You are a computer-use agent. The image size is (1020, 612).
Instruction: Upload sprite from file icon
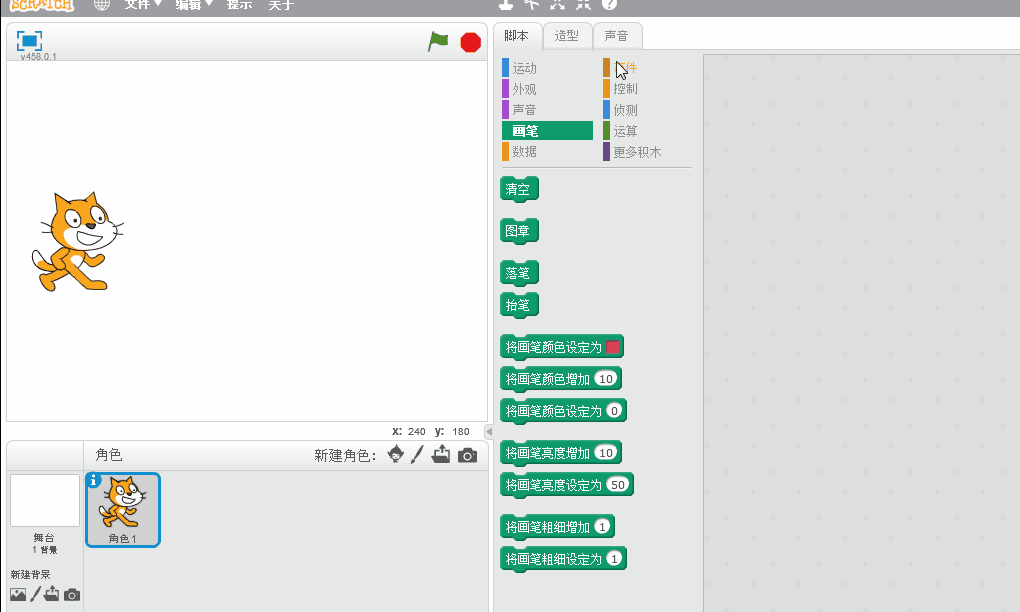(x=441, y=453)
